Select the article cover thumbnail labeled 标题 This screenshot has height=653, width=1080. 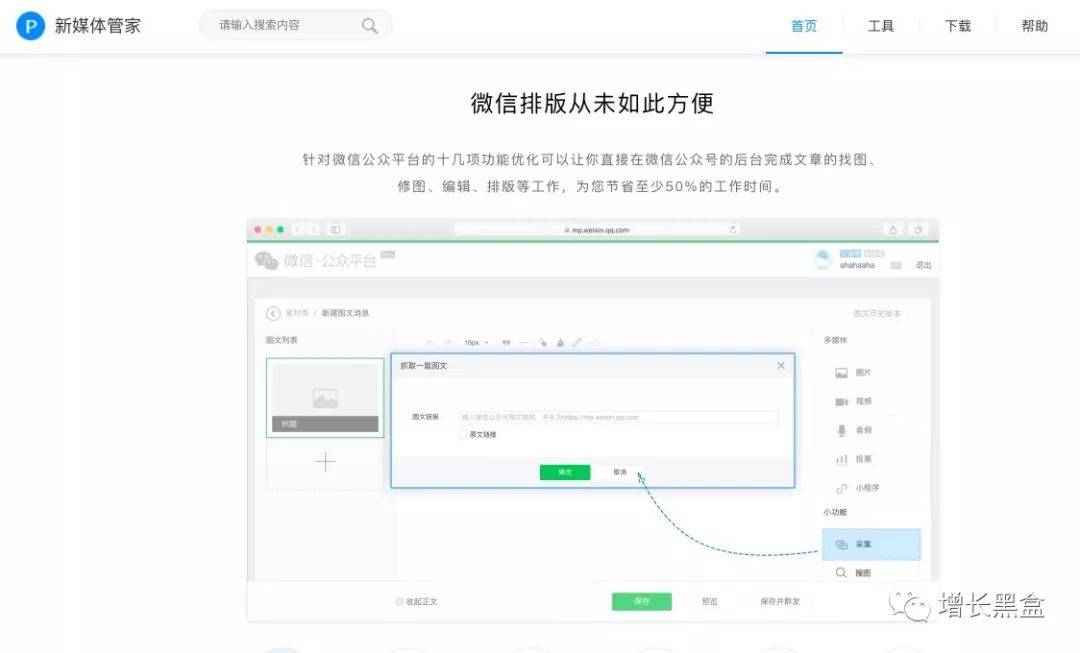pyautogui.click(x=325, y=397)
